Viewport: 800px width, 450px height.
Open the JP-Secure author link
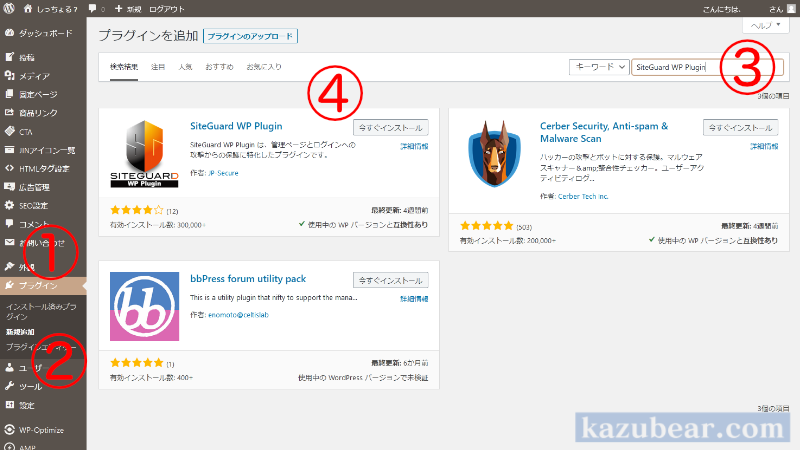[x=223, y=173]
